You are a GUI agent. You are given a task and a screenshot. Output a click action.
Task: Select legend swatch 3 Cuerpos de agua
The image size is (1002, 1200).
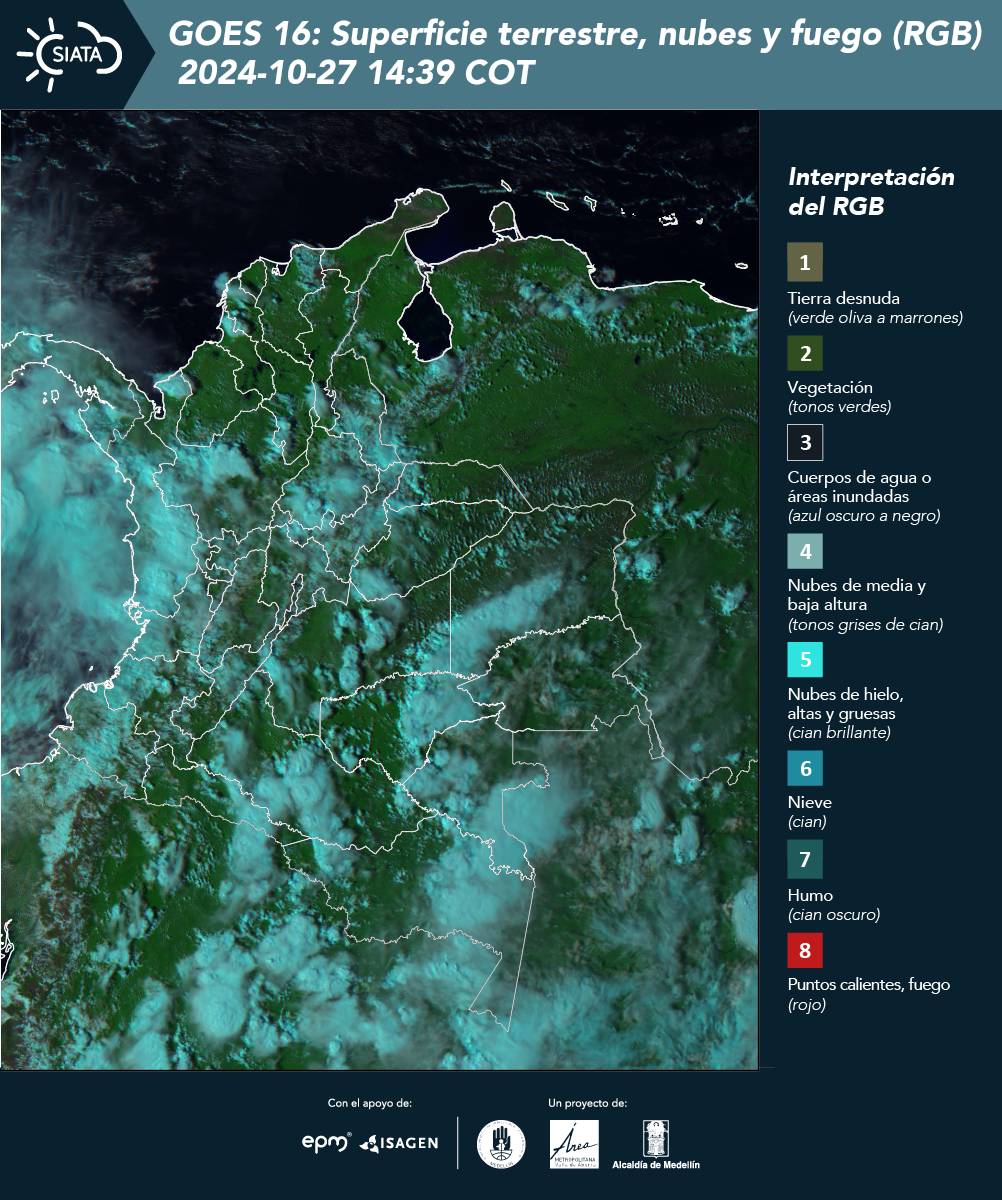(805, 442)
